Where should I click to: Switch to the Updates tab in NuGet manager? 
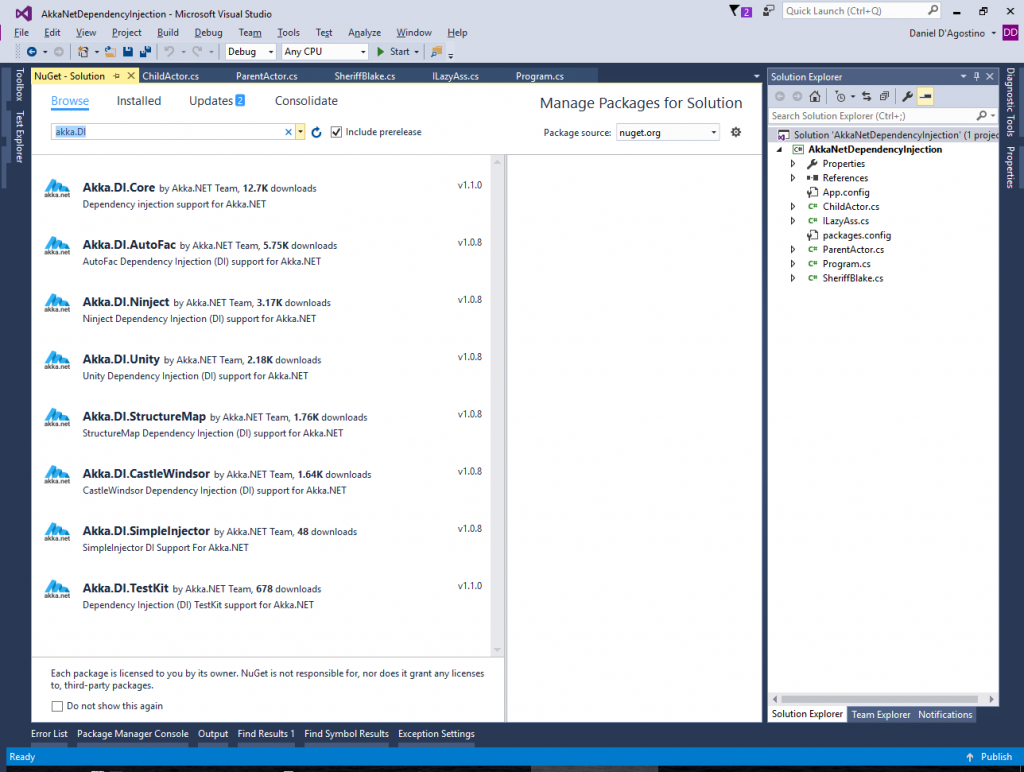212,100
